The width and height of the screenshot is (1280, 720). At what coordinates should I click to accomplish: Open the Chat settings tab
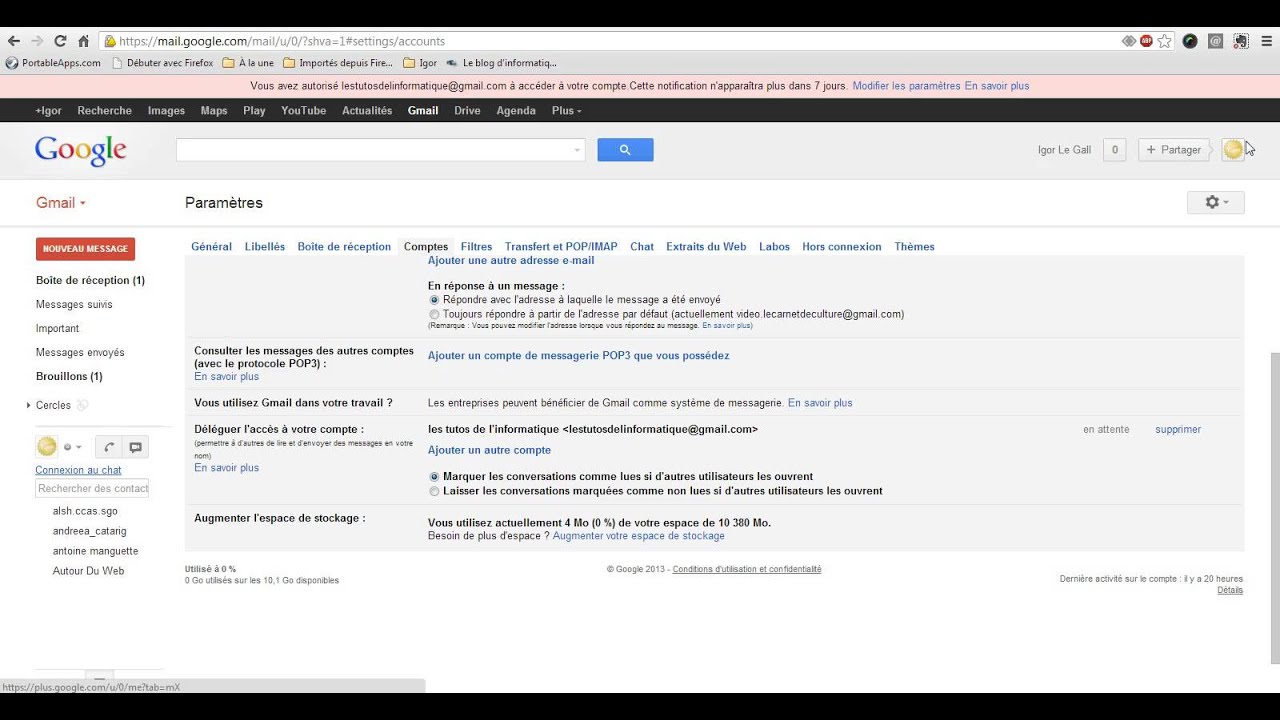(x=642, y=246)
